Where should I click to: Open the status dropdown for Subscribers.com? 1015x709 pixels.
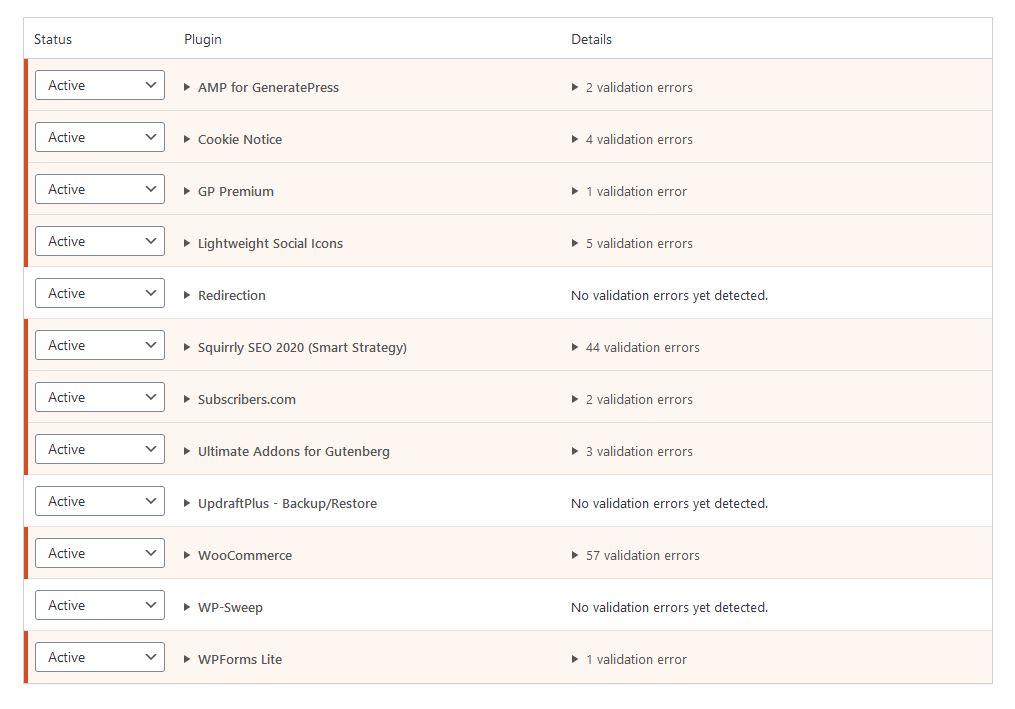tap(100, 397)
